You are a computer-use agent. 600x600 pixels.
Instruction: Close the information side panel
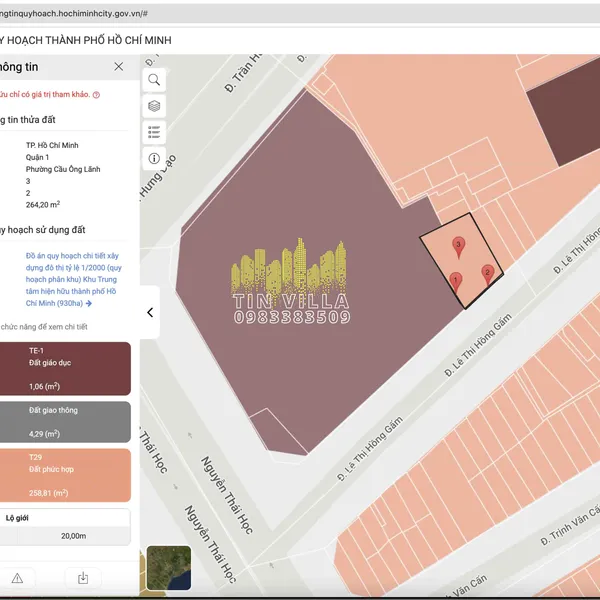119,66
